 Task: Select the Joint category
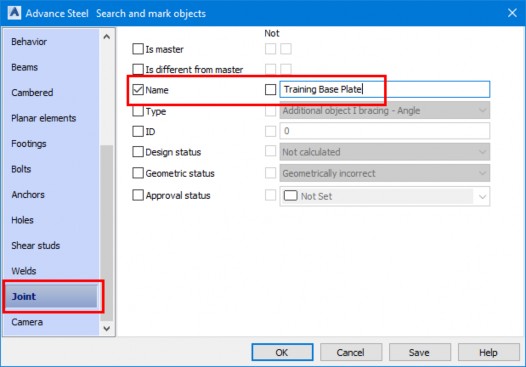click(x=51, y=296)
